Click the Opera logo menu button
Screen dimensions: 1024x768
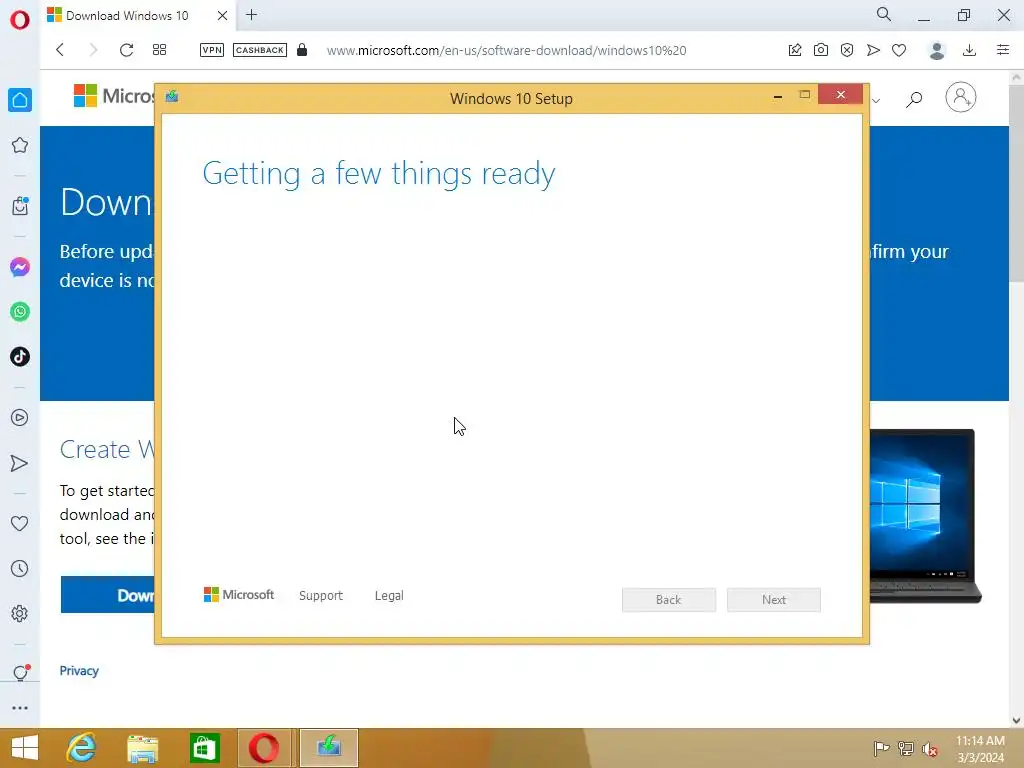click(20, 20)
